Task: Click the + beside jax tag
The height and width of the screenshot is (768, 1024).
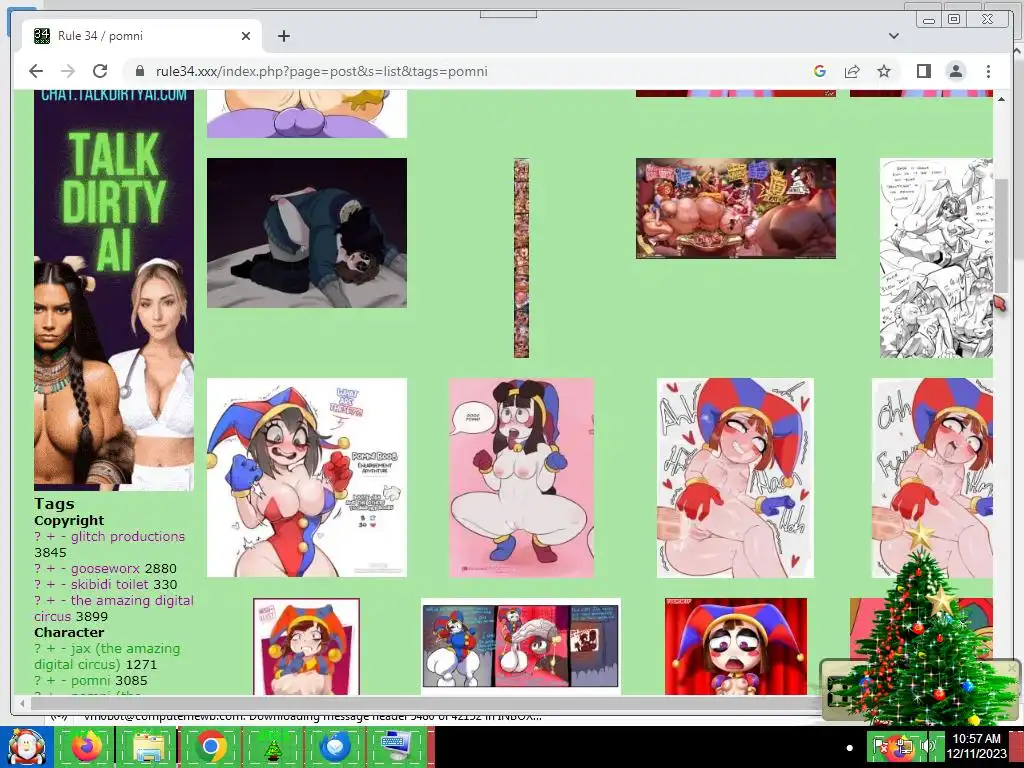Action: 50,648
